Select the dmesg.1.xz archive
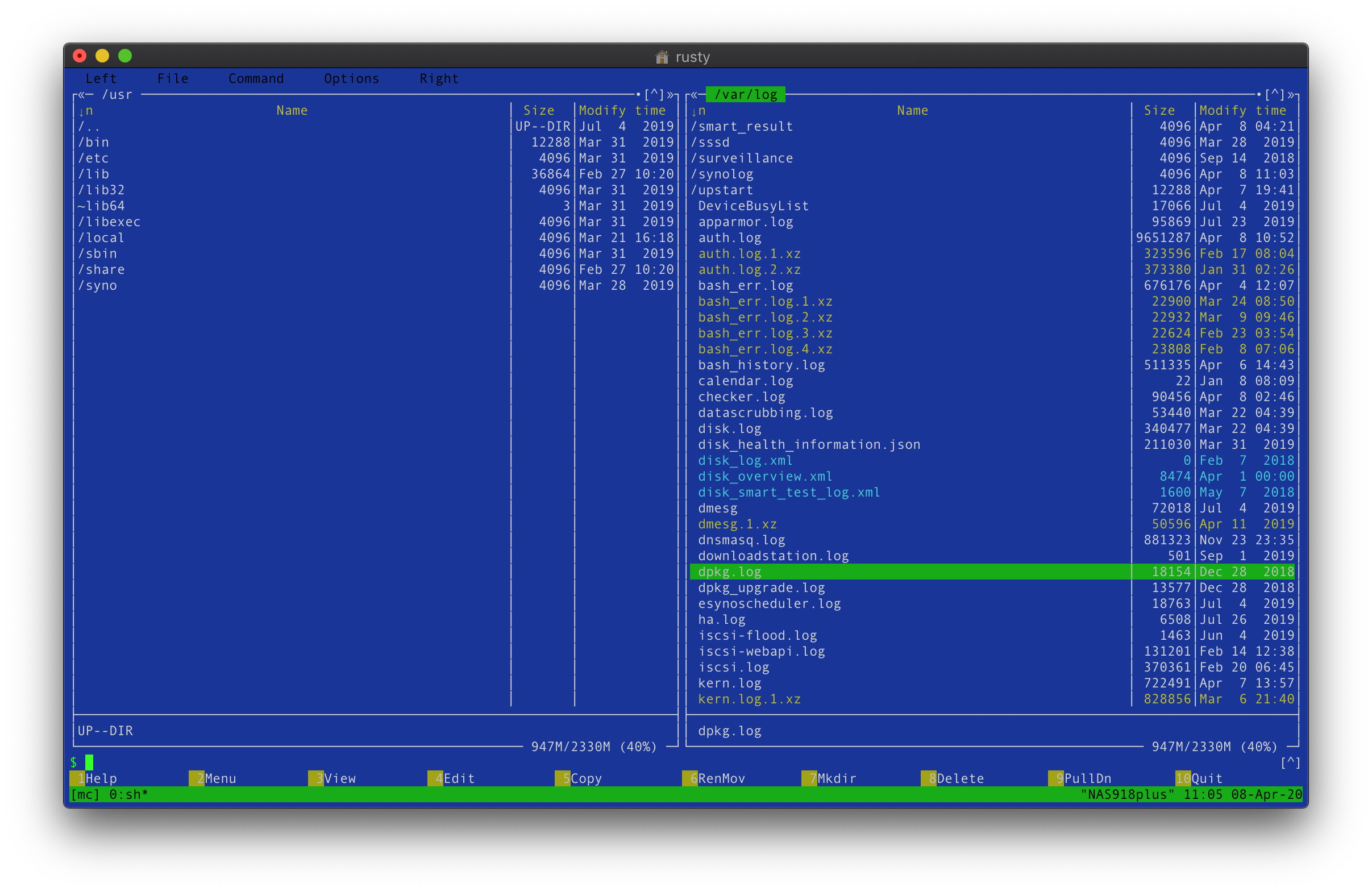The image size is (1372, 892). point(992,524)
